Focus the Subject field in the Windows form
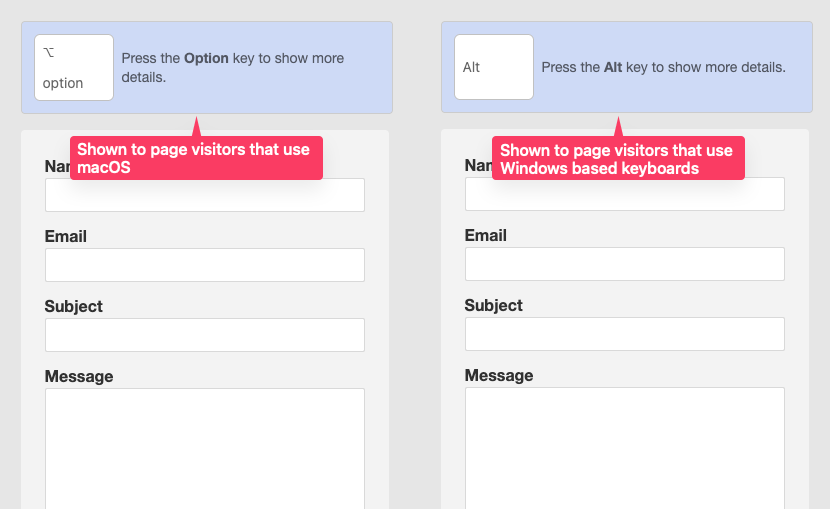Image resolution: width=830 pixels, height=509 pixels. pyautogui.click(x=625, y=334)
